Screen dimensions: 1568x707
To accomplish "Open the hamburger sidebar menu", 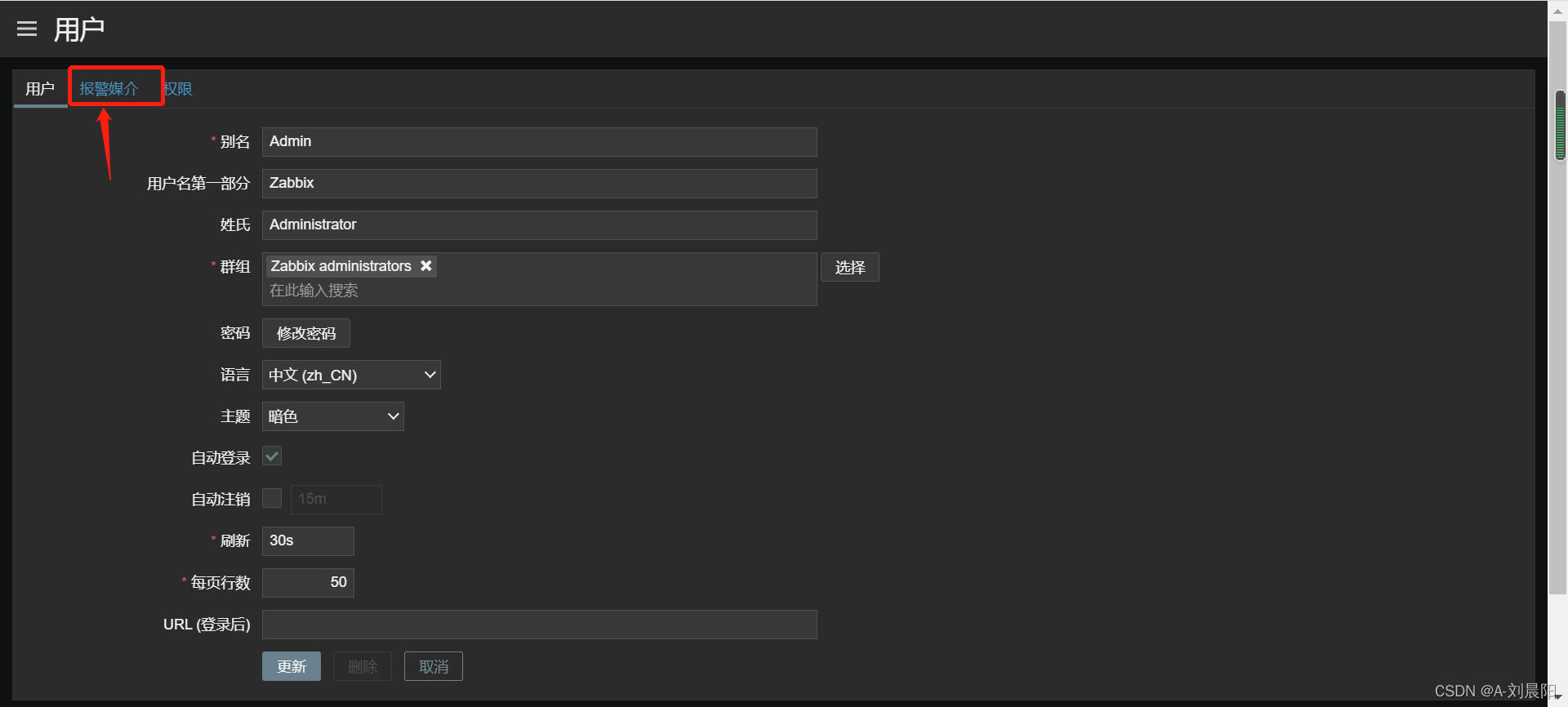I will pyautogui.click(x=27, y=29).
